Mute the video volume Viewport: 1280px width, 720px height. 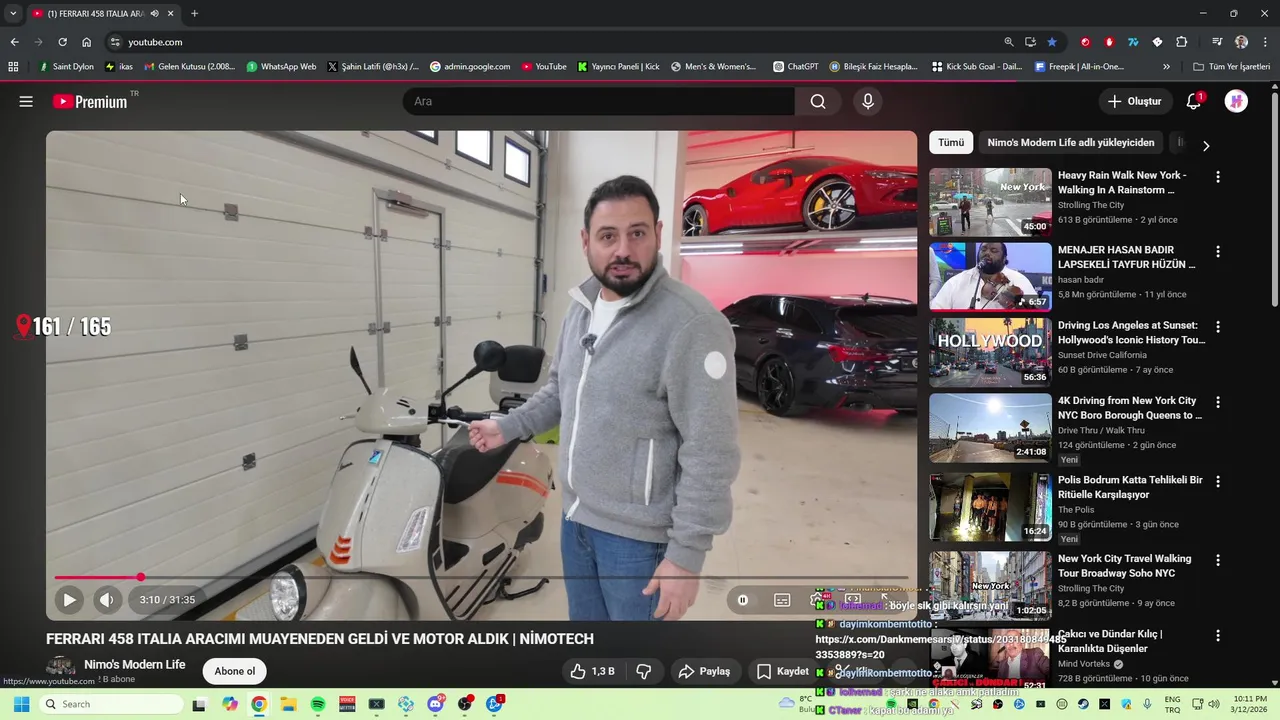tap(106, 600)
